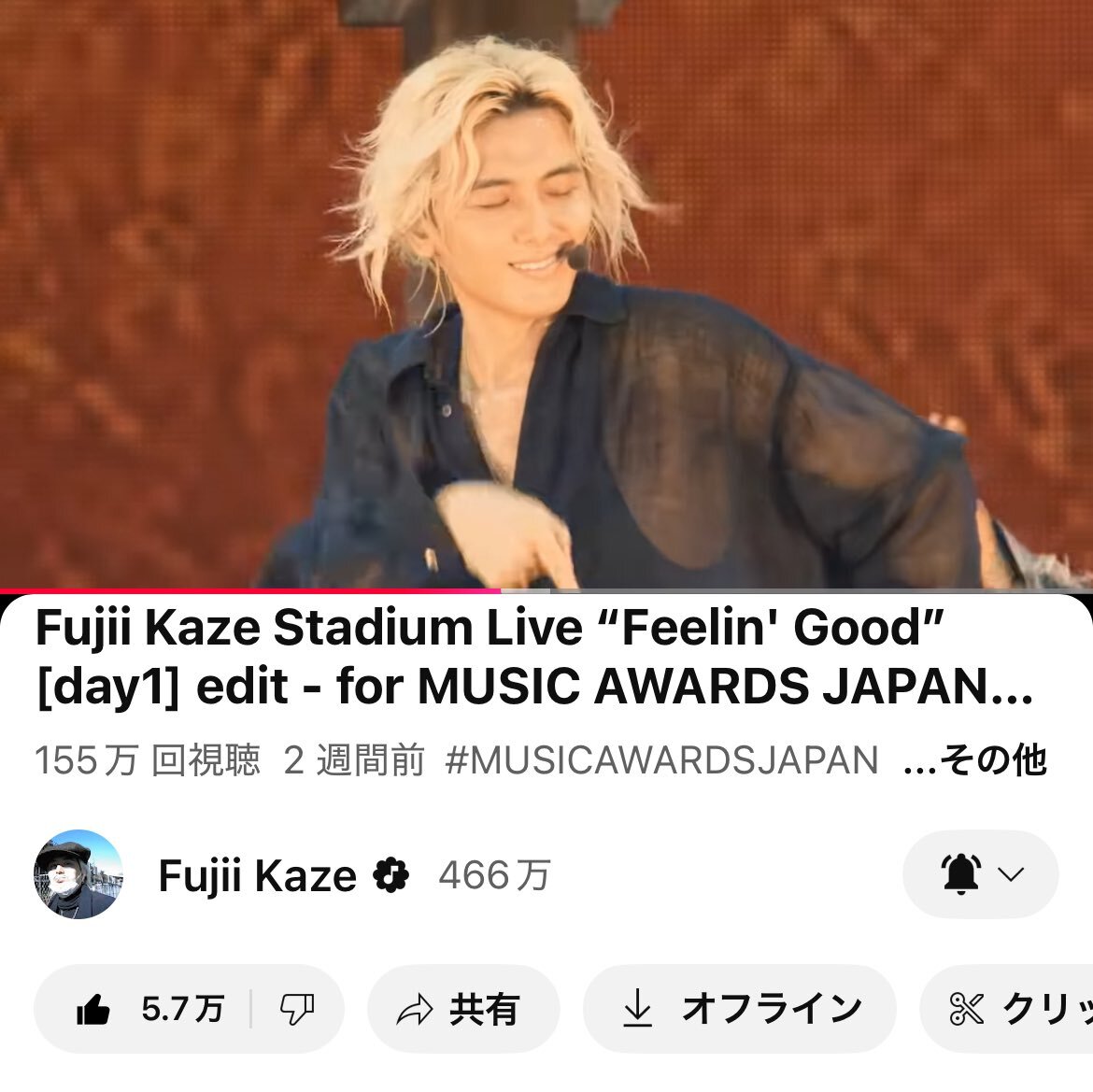
Task: Tap the music note badge beside Fujii Kaze
Action: point(391,875)
